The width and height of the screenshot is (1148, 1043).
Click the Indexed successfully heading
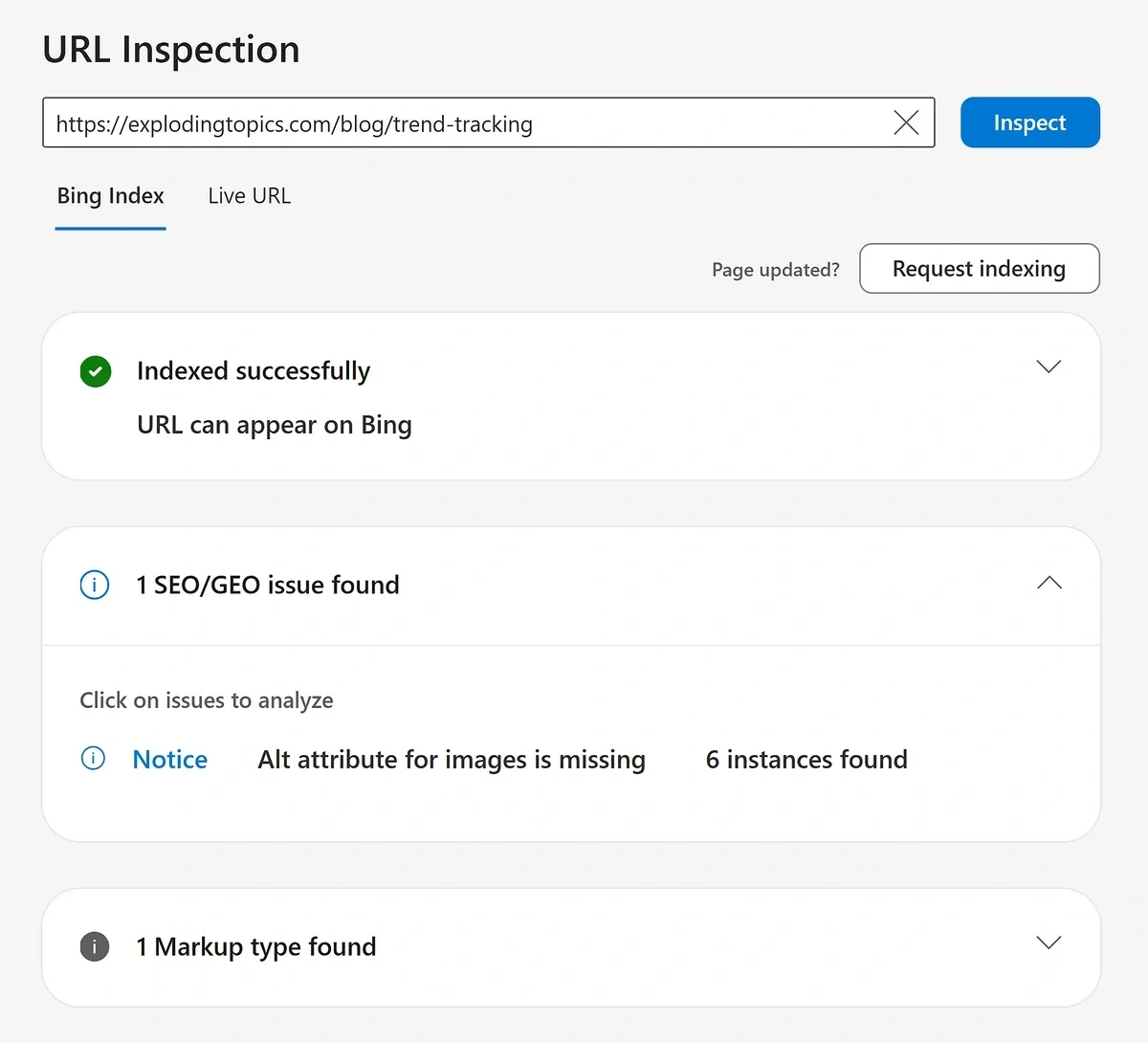tap(254, 371)
